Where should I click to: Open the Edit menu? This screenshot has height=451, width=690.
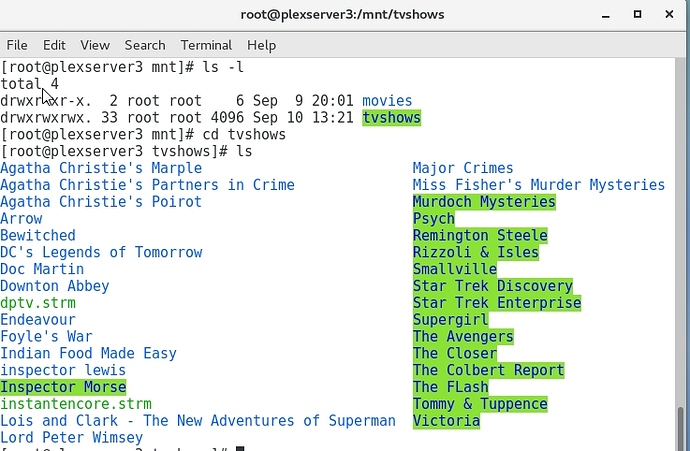click(54, 45)
